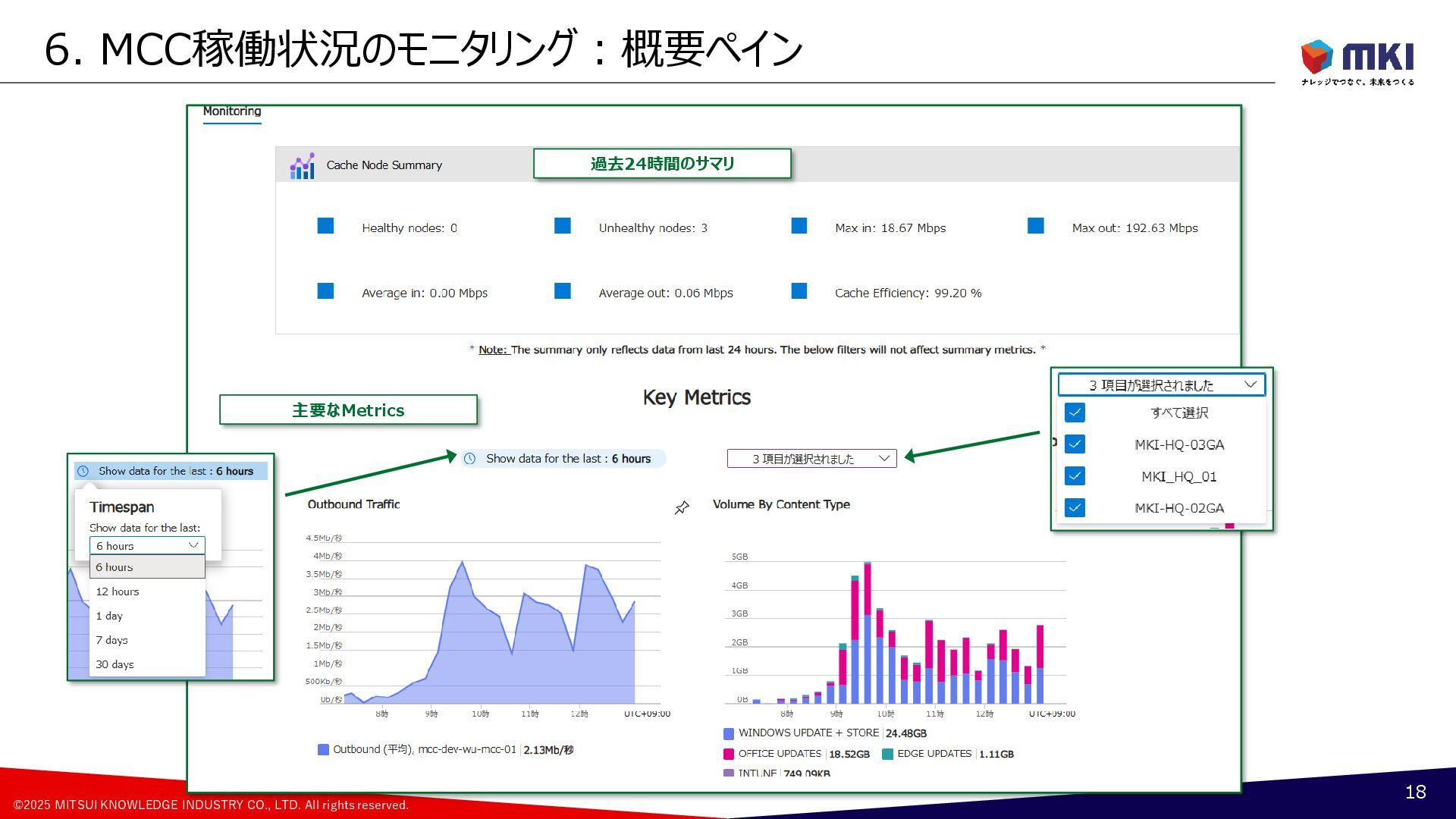Toggle the すべて選択 checkbox

tap(1075, 413)
